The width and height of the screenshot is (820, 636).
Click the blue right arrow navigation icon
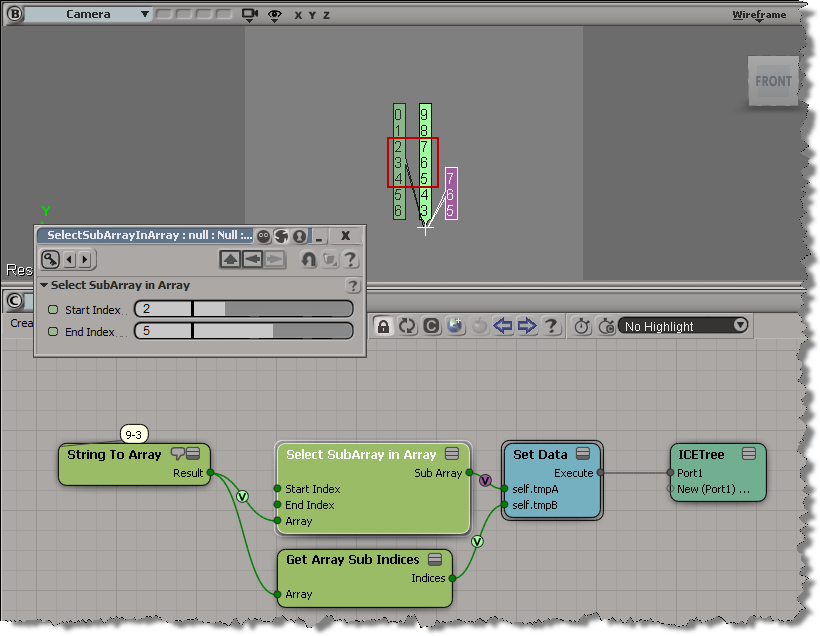(x=527, y=326)
